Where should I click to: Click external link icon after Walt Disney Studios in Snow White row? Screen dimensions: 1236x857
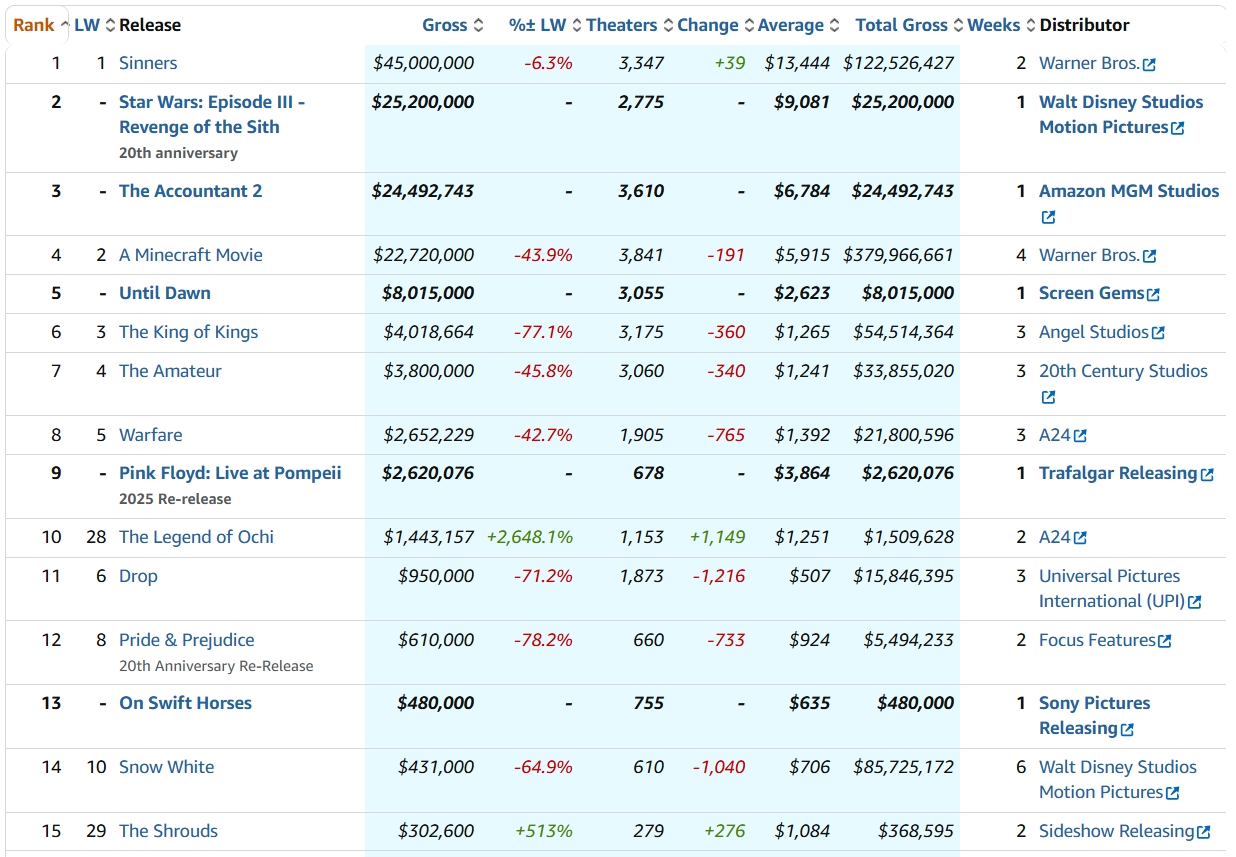tap(1172, 793)
